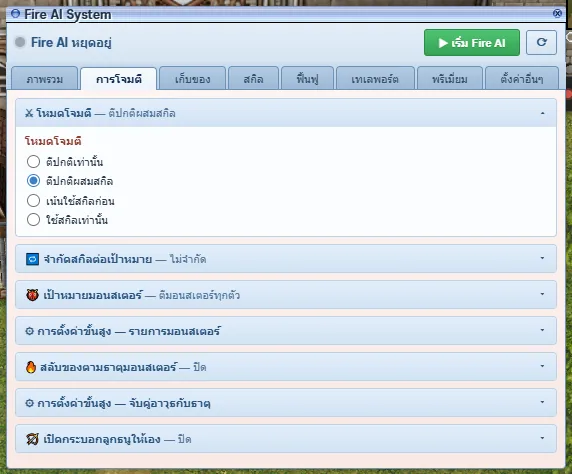Expand สลับของตามธาตุมอนสเตอร์ section arrow
This screenshot has width=572, height=474.
tap(542, 366)
